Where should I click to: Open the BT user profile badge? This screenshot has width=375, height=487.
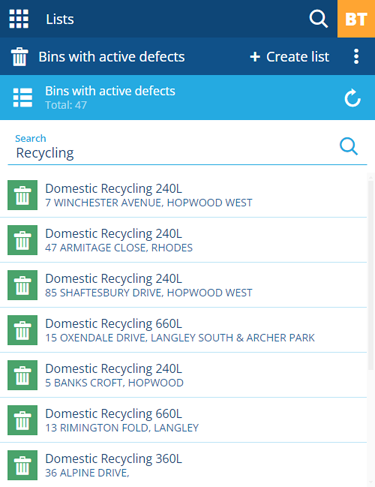coord(356,19)
